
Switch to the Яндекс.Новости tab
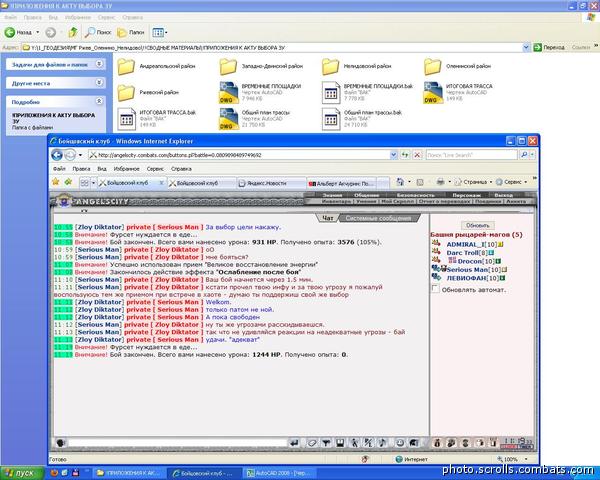(x=271, y=183)
